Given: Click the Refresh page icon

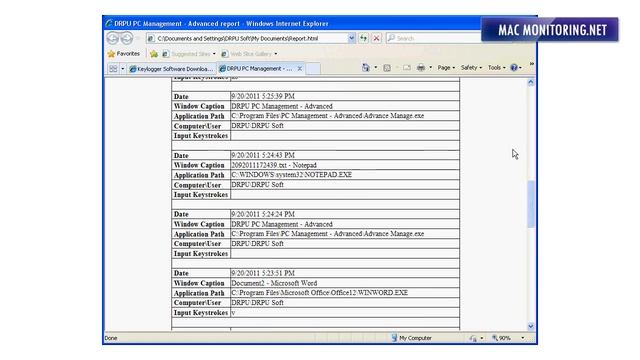Looking at the screenshot, I should [363, 38].
